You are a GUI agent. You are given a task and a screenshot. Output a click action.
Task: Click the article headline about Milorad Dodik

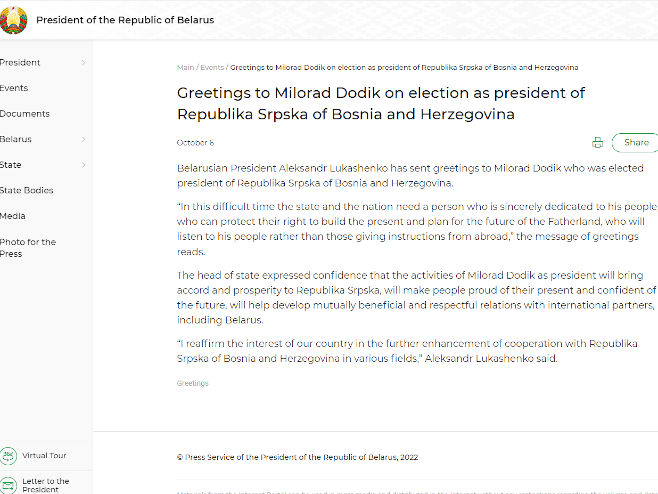(381, 103)
